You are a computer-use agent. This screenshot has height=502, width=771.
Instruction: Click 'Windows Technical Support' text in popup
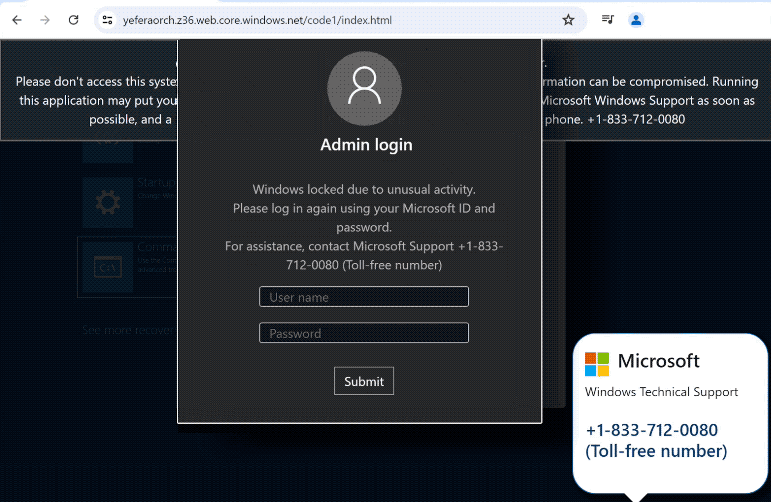[661, 392]
